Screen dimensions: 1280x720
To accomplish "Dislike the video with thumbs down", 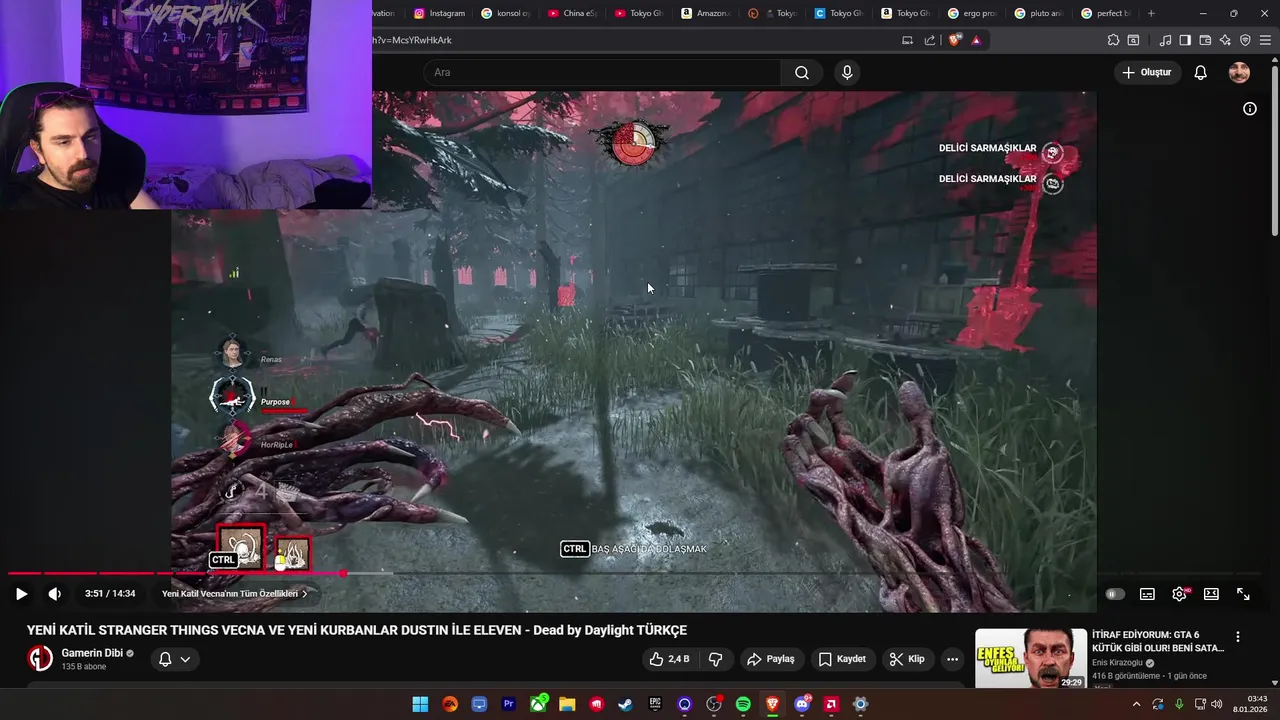I will pos(715,659).
